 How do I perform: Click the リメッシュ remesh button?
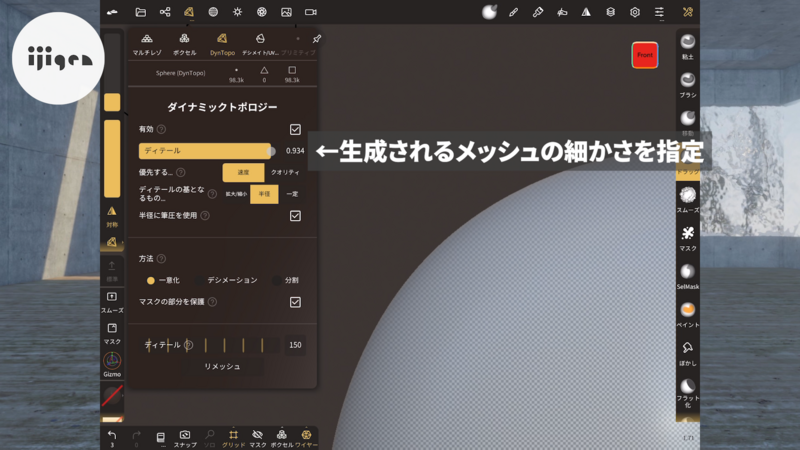[x=222, y=366]
